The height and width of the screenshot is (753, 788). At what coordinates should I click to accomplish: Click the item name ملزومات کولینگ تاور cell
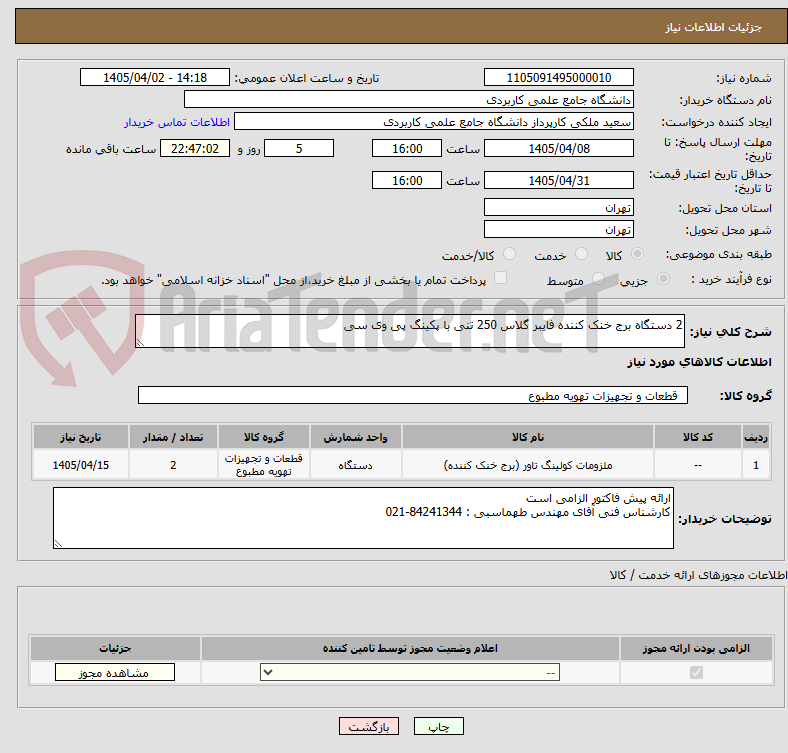(x=528, y=465)
